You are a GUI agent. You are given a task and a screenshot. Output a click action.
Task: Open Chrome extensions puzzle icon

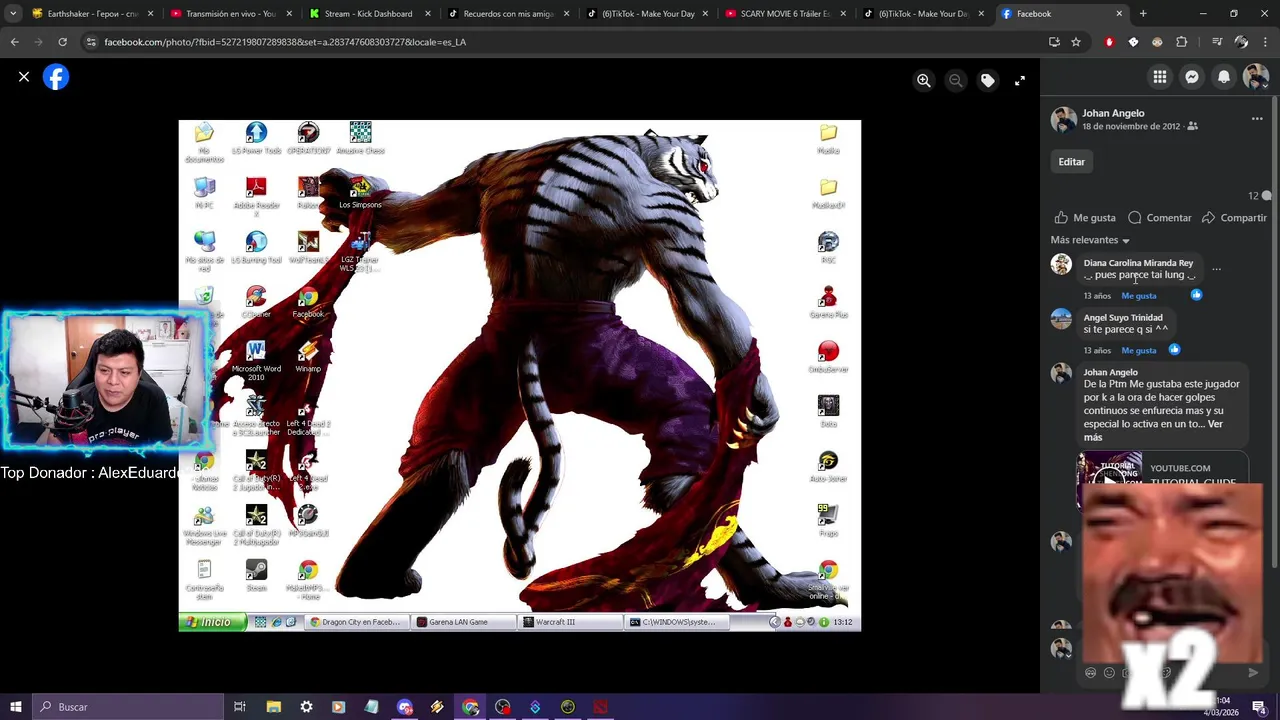coord(1182,42)
